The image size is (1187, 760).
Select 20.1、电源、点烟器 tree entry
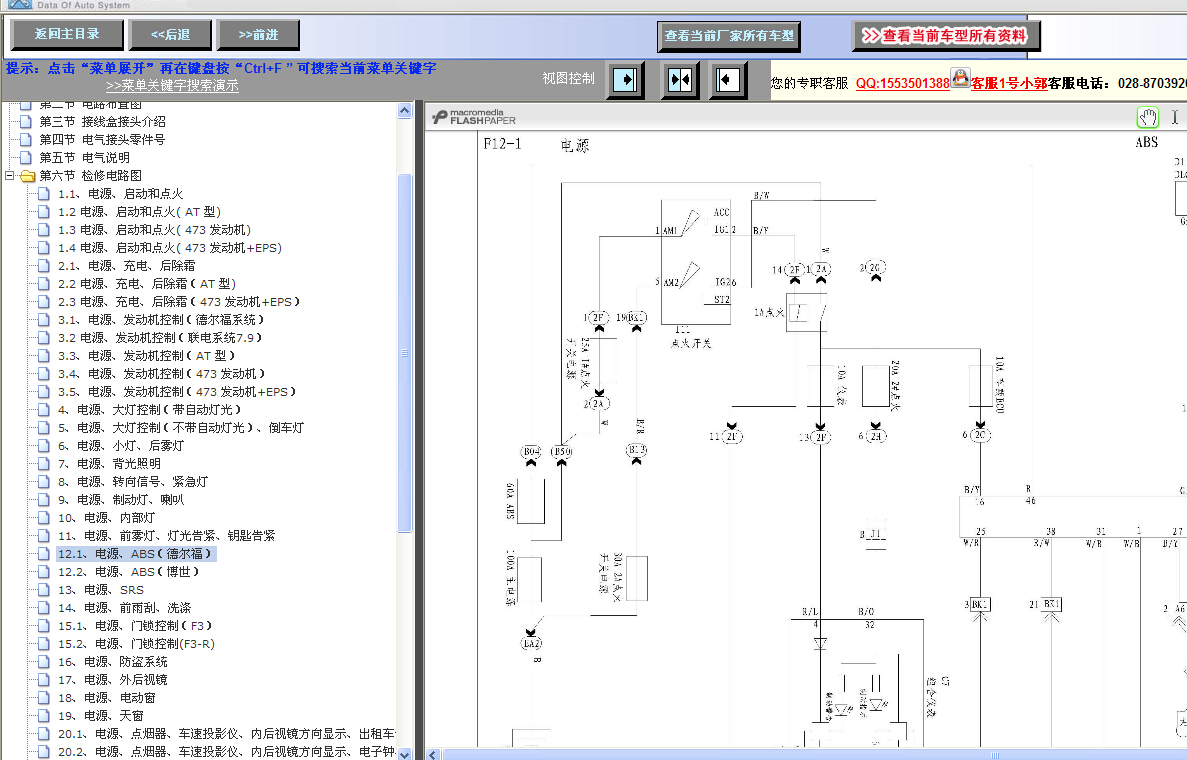tap(226, 734)
